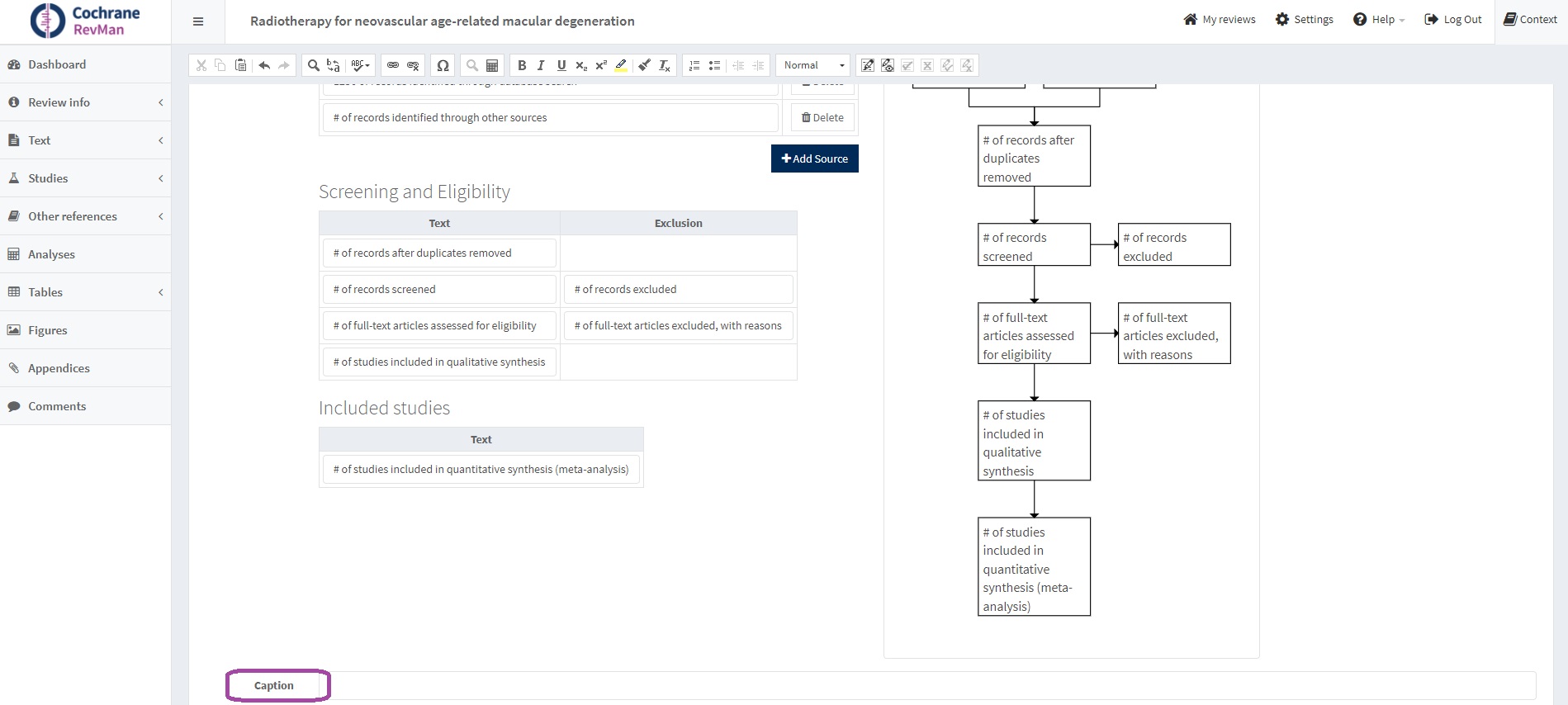Toggle the sidebar with hamburger icon
This screenshot has height=705, width=1568.
click(x=198, y=21)
